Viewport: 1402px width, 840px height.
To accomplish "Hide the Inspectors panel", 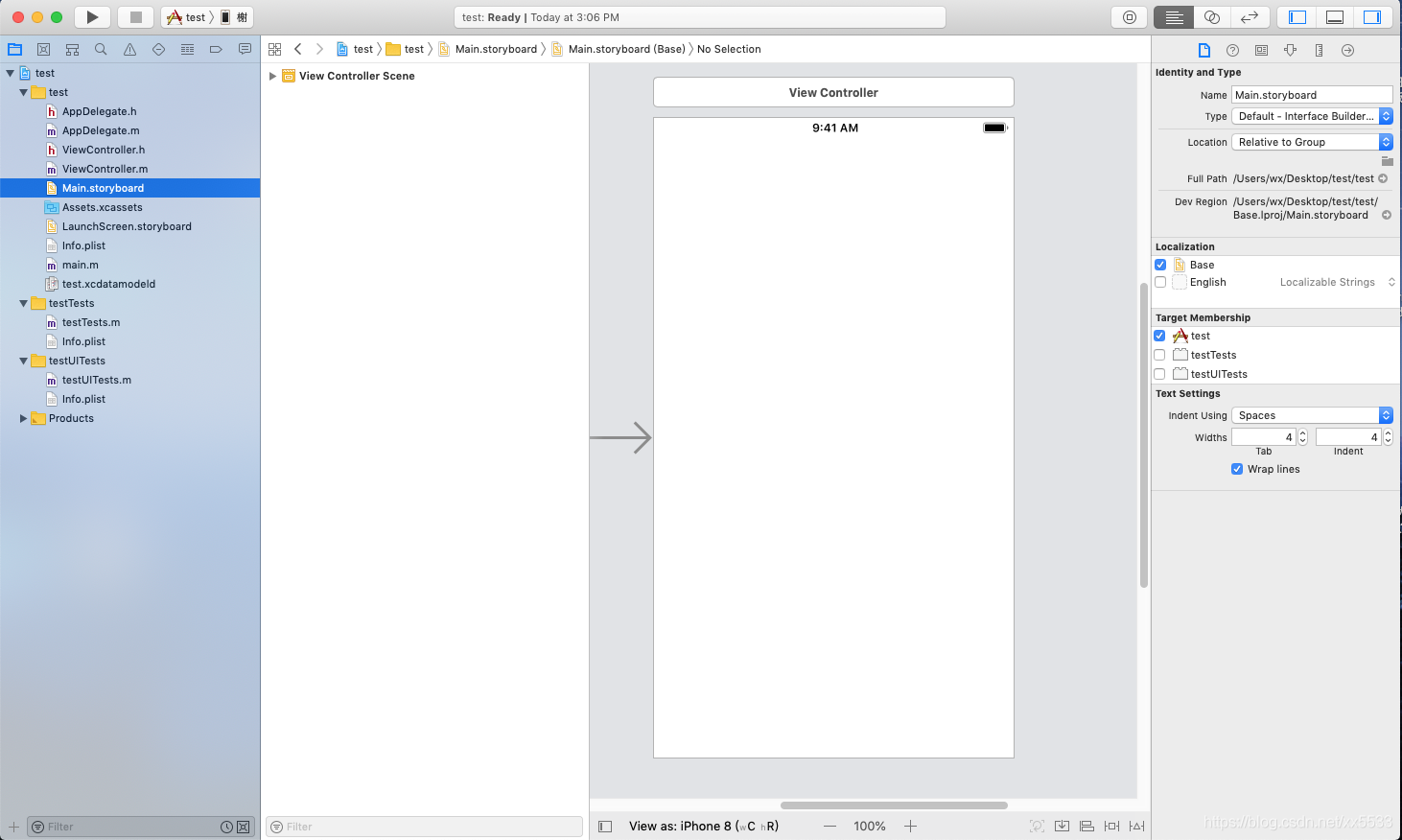I will (1372, 17).
